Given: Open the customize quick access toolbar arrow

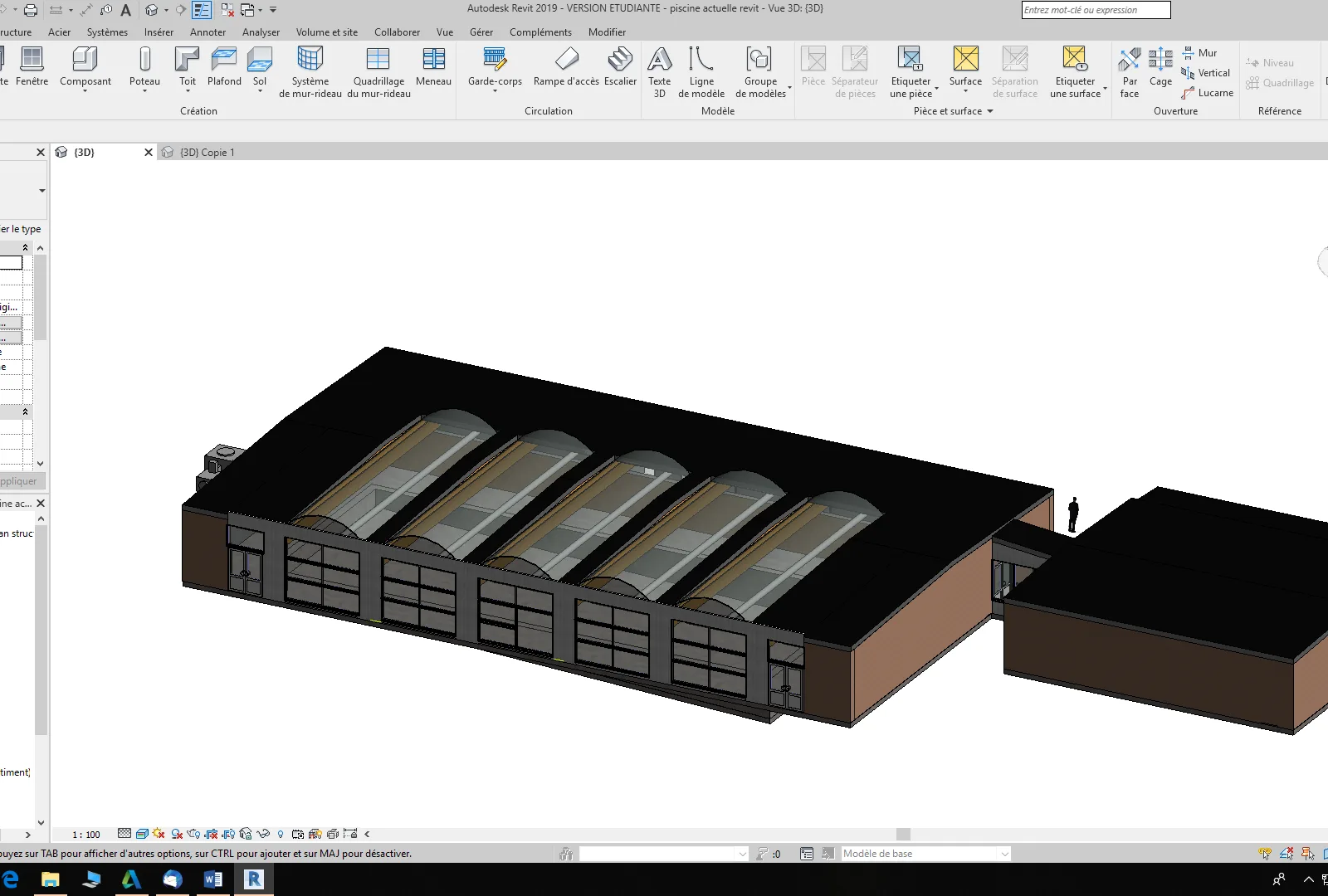Looking at the screenshot, I should (x=273, y=10).
